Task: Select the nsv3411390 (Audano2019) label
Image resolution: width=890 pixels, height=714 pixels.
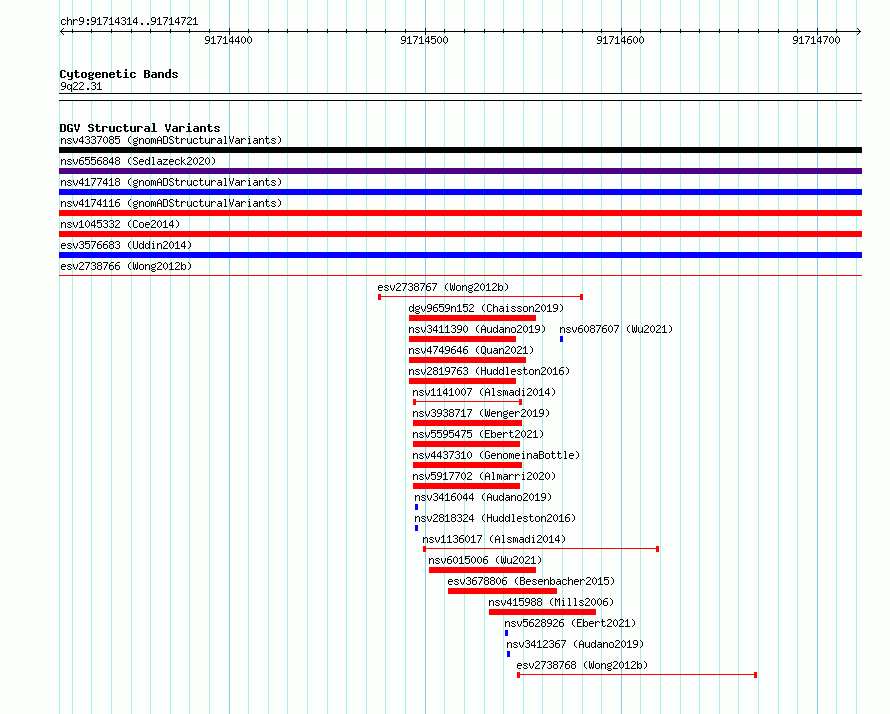Action: [x=477, y=329]
